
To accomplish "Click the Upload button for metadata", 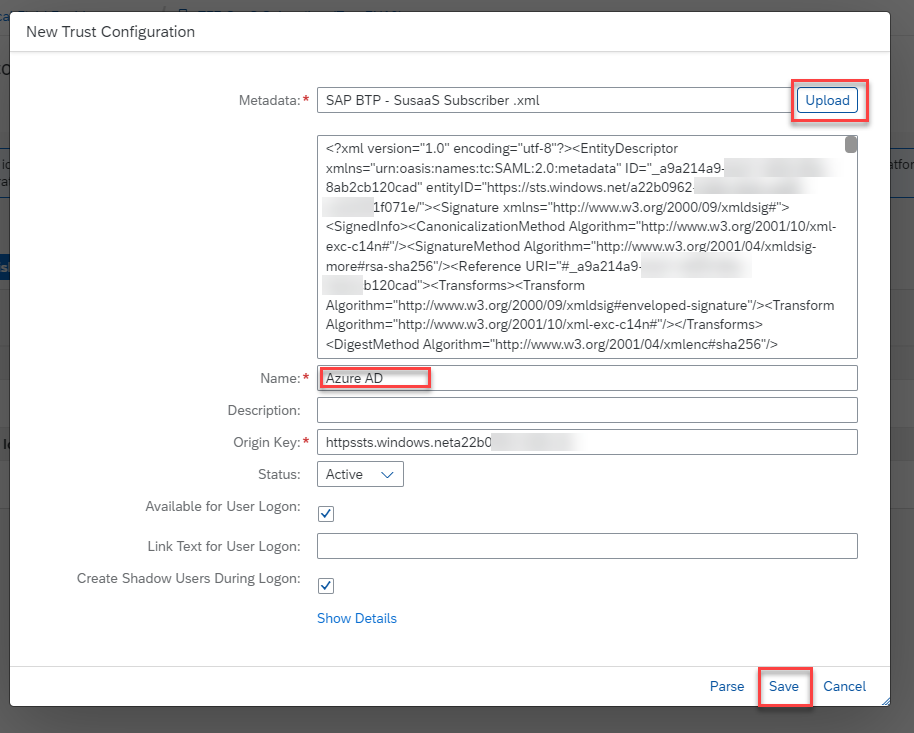I will point(827,100).
